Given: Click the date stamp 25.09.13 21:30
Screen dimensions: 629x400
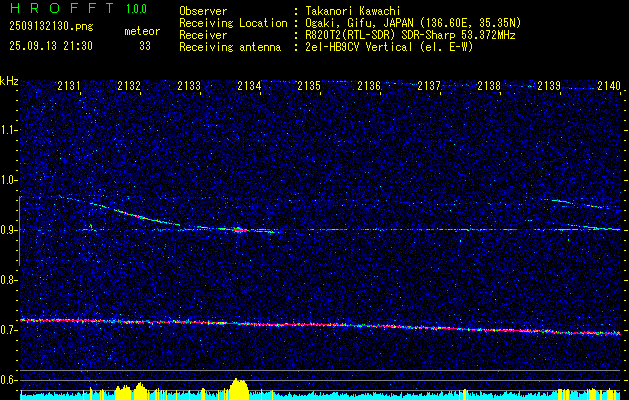Looking at the screenshot, I should coord(51,46).
